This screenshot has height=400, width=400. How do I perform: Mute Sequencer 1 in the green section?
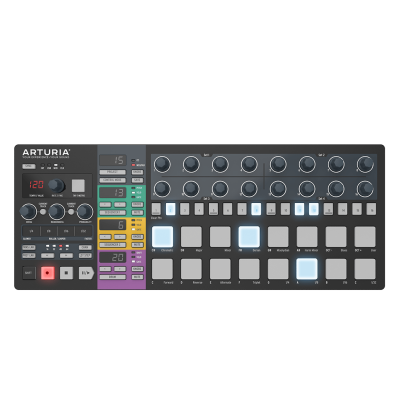click(137, 212)
